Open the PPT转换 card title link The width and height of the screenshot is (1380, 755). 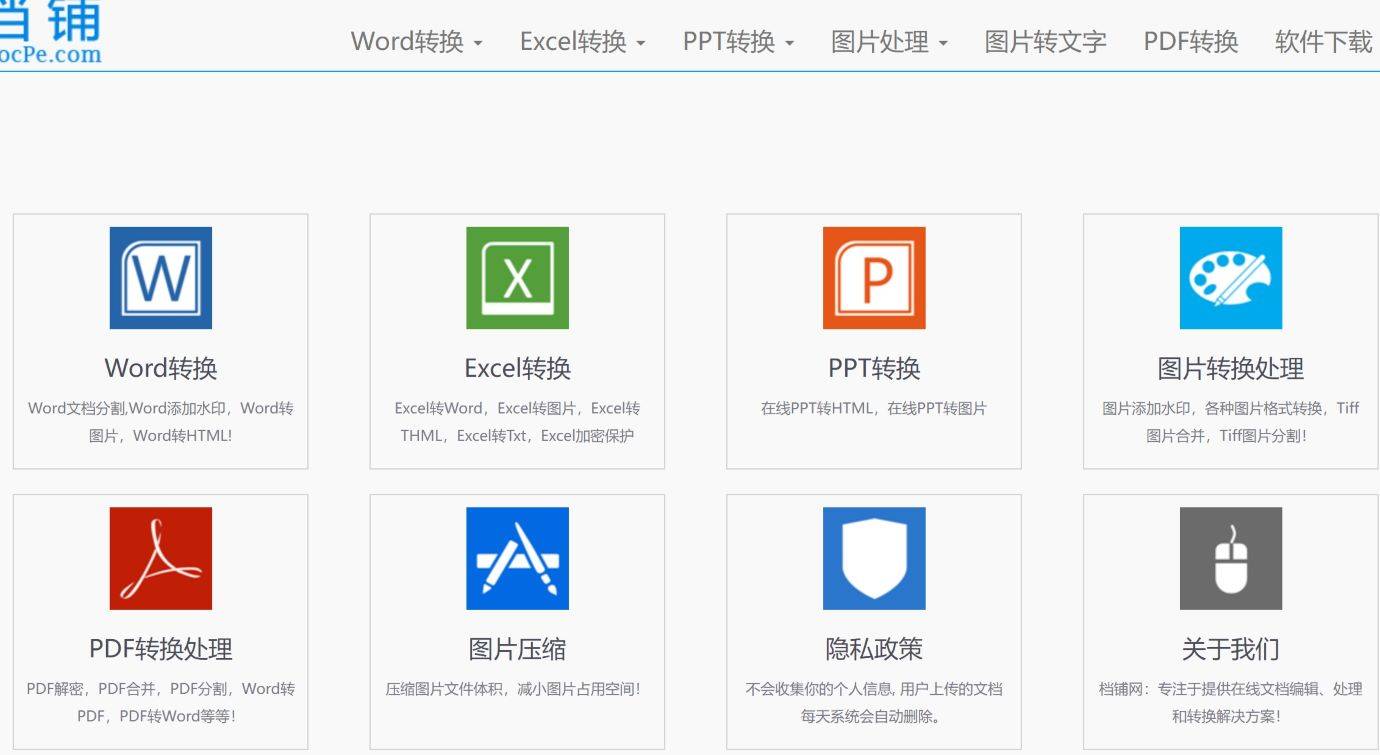coord(874,368)
